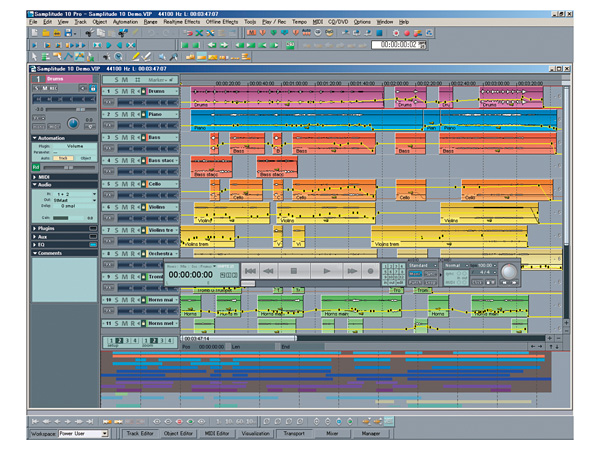
Task: Collapse the Audio section
Action: click(x=35, y=184)
